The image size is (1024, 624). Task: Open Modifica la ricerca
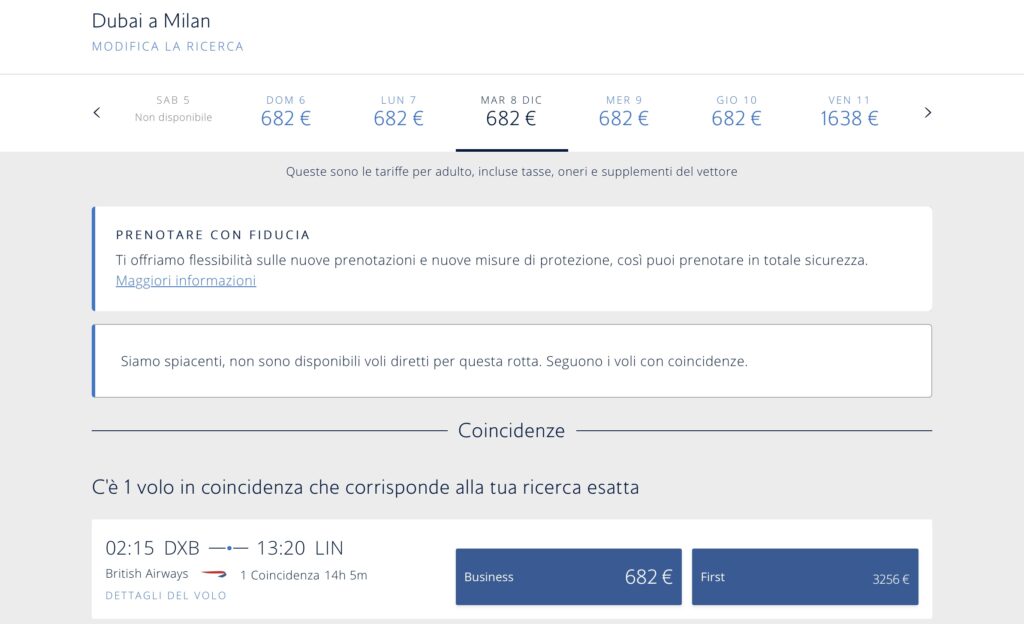pyautogui.click(x=168, y=46)
